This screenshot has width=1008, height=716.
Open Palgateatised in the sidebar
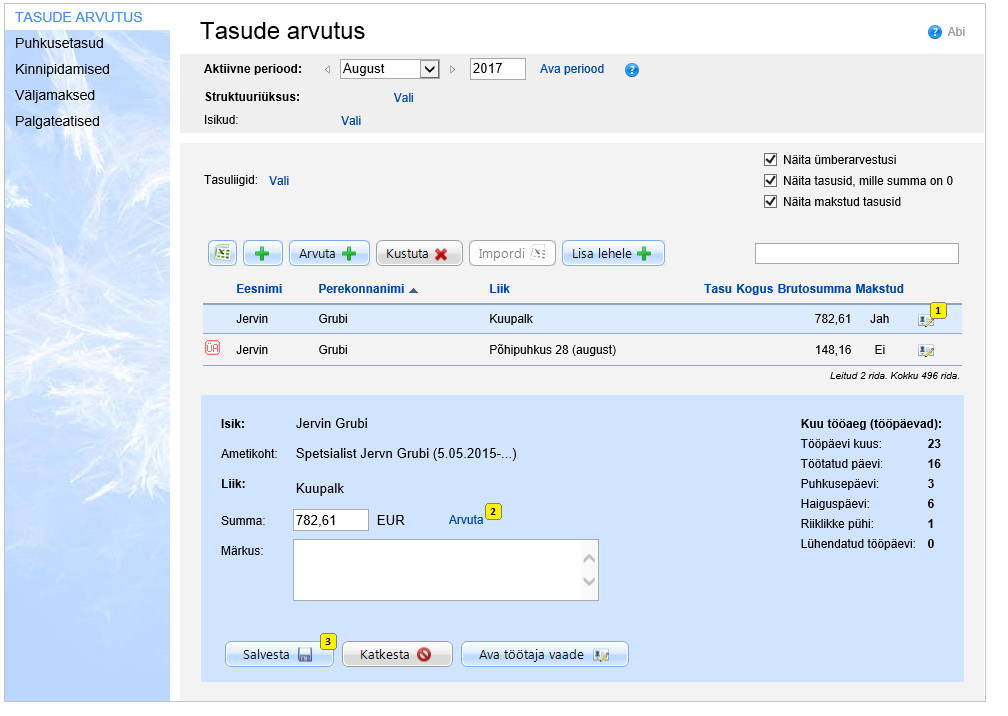tap(58, 121)
